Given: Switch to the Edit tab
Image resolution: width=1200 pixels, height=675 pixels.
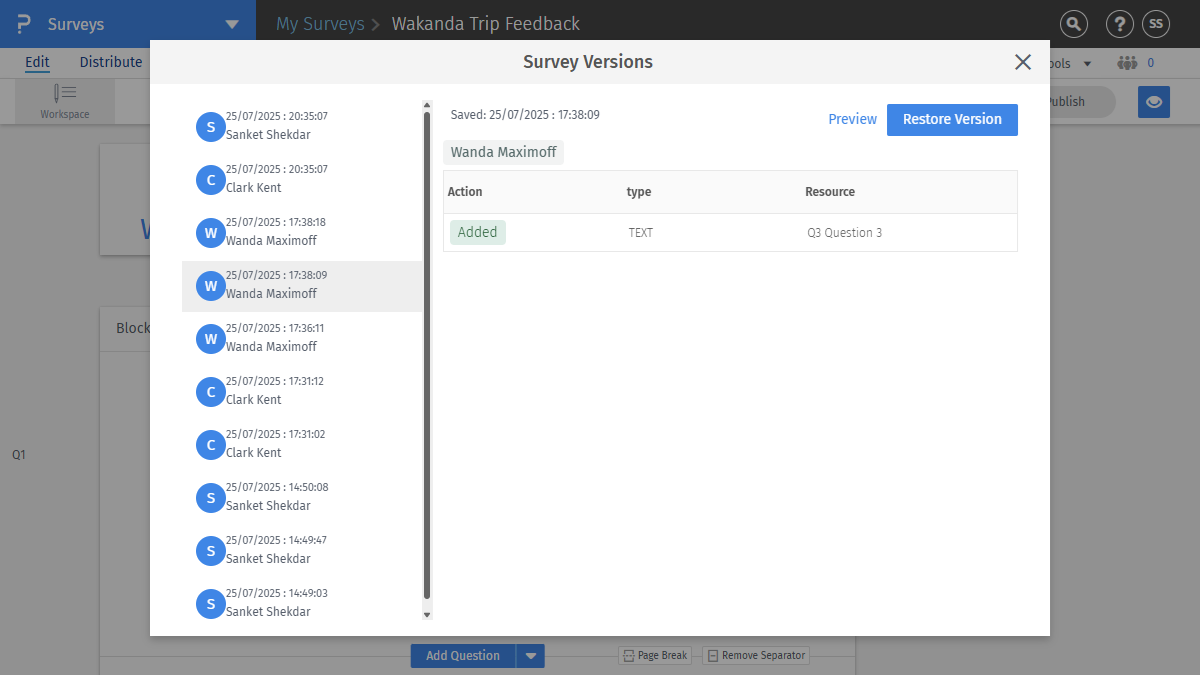Looking at the screenshot, I should (x=37, y=62).
